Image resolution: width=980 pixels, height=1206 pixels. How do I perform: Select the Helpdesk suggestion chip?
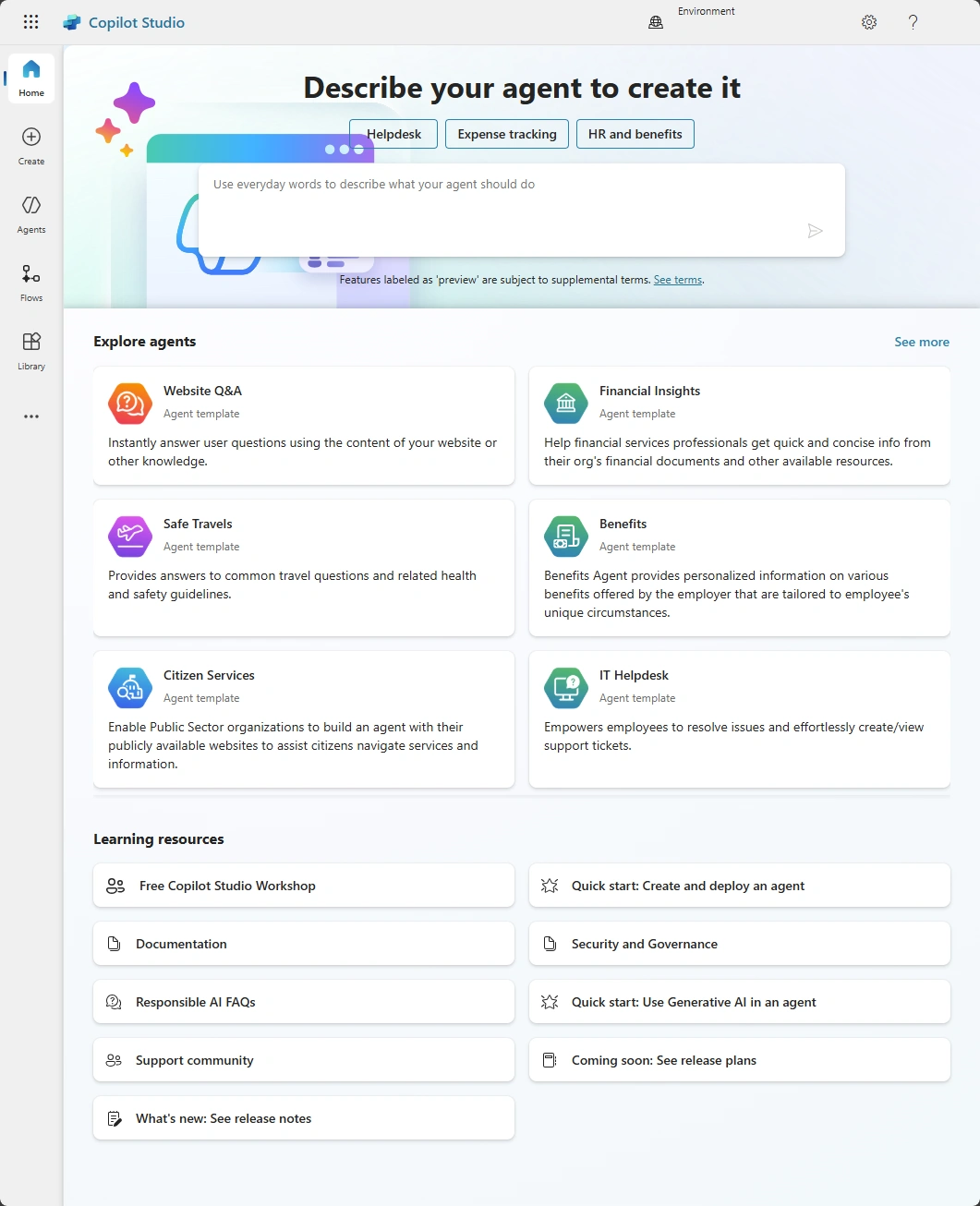point(394,134)
